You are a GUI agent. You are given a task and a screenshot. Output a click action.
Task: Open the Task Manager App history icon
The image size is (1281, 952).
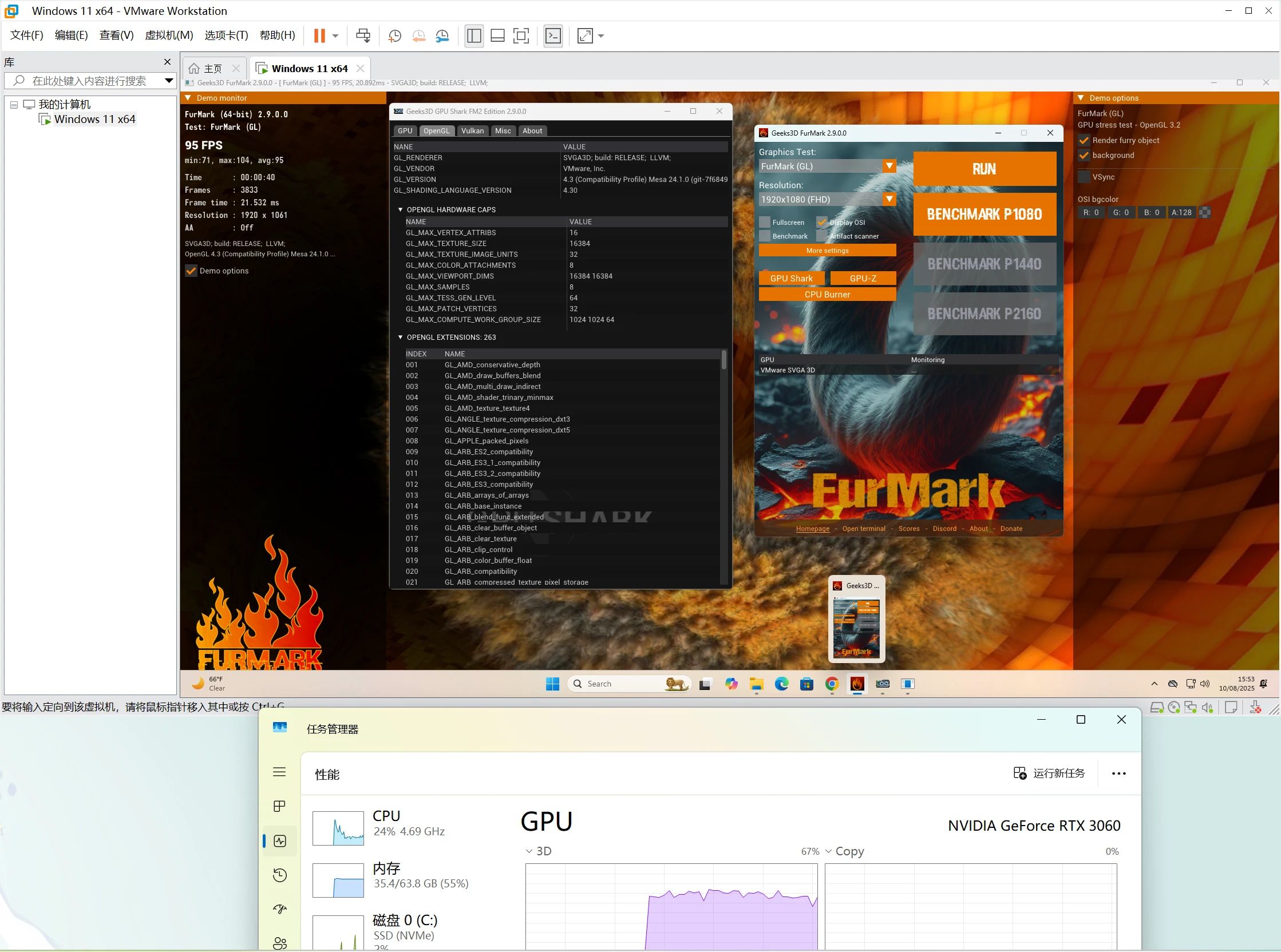coord(279,875)
